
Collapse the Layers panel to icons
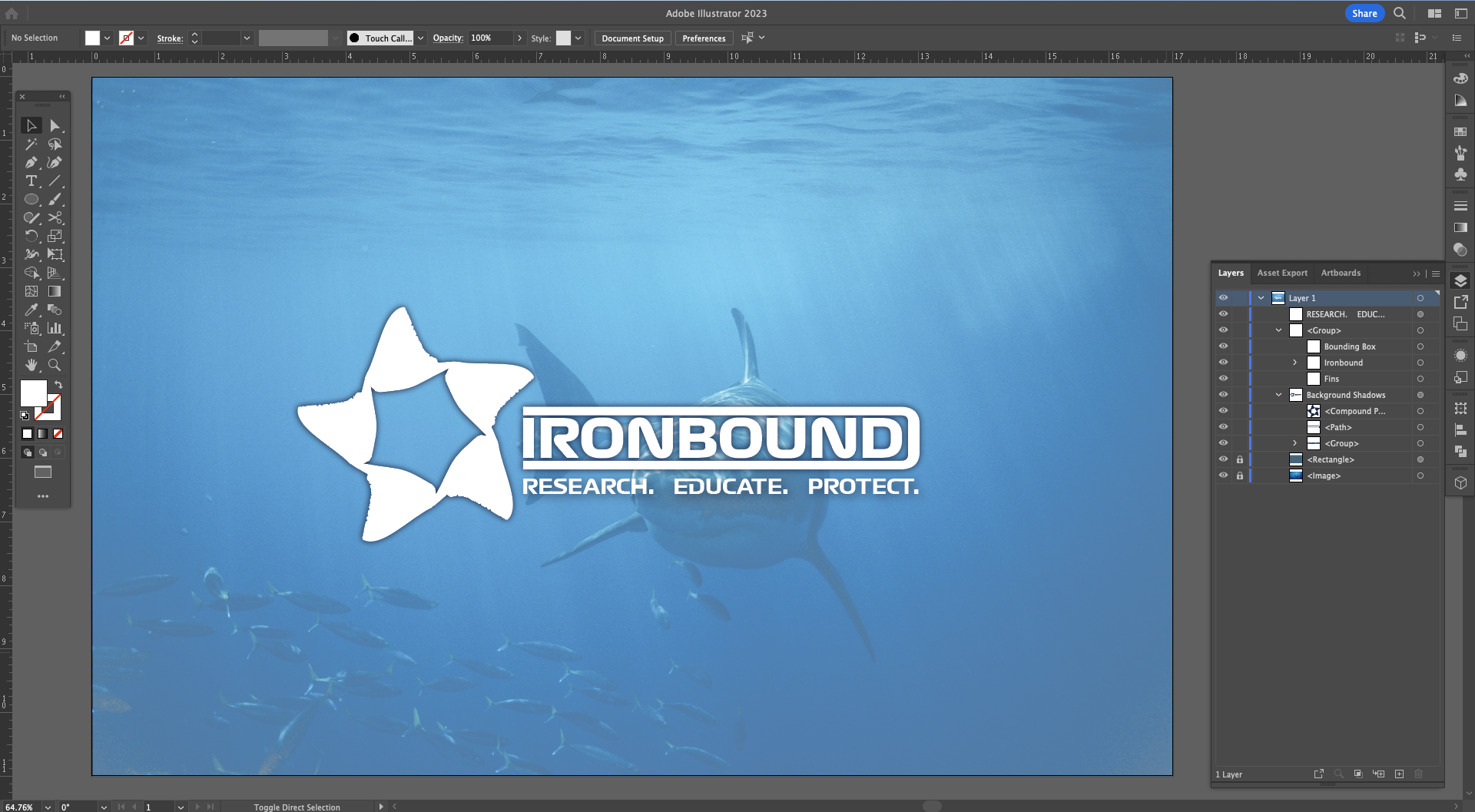pos(1417,273)
